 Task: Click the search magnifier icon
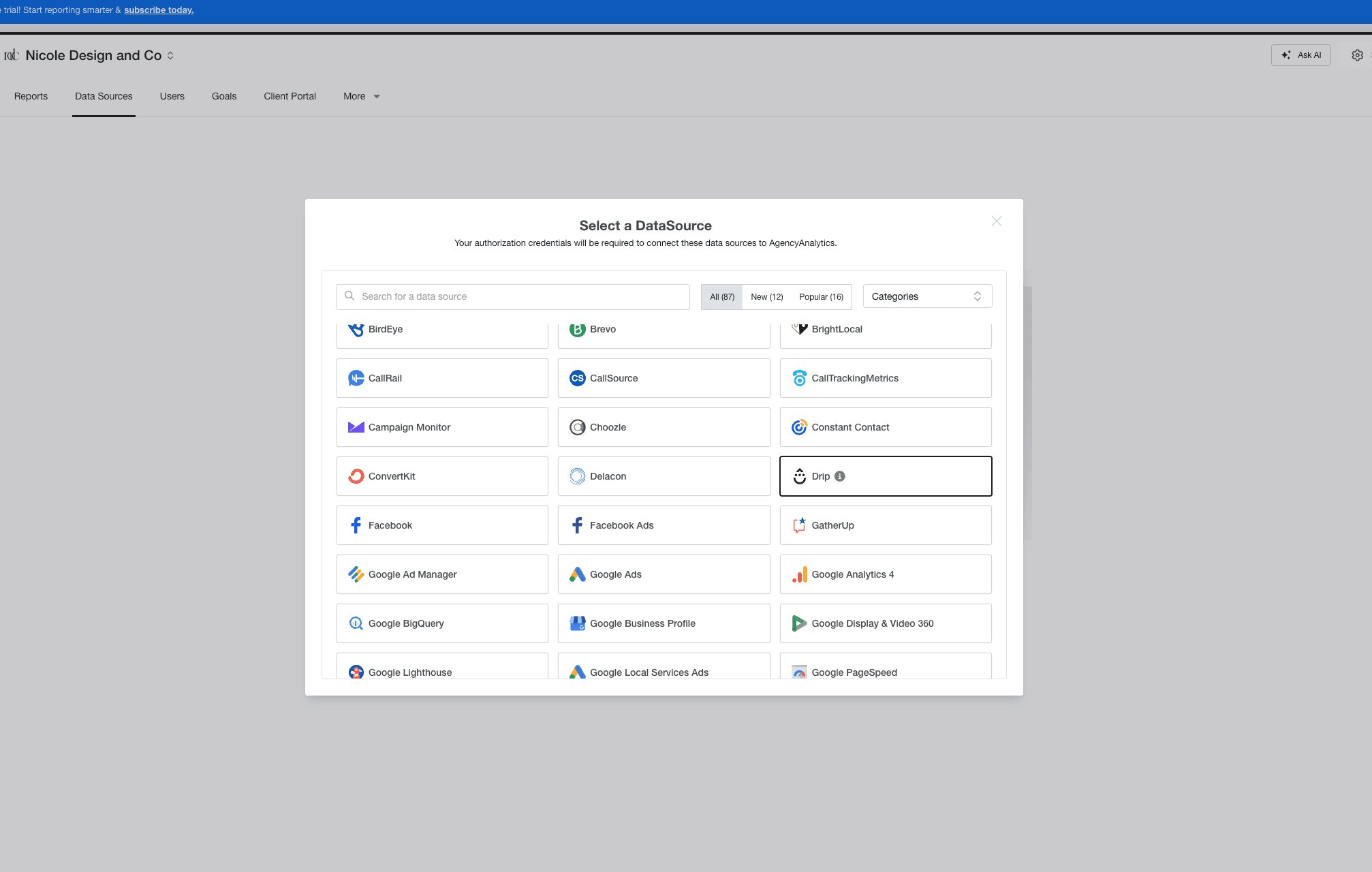[349, 296]
